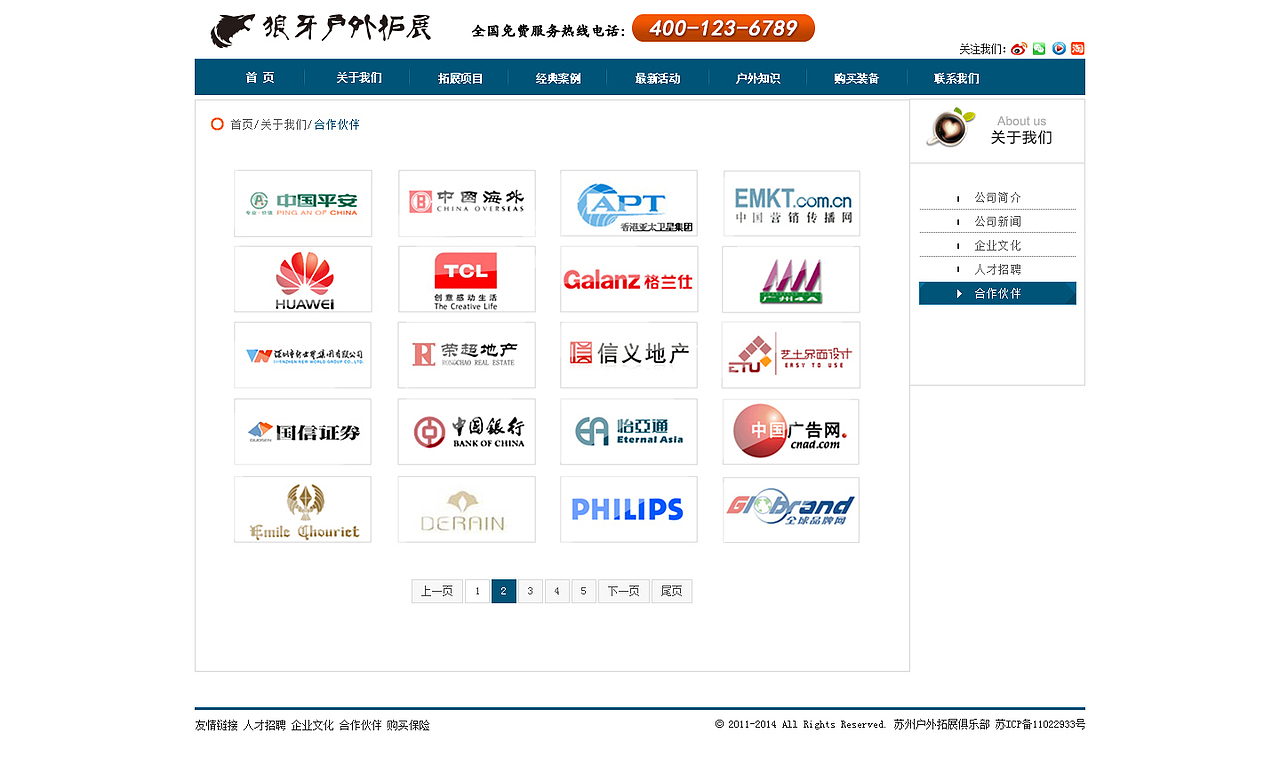Jump to page 4

click(x=557, y=591)
